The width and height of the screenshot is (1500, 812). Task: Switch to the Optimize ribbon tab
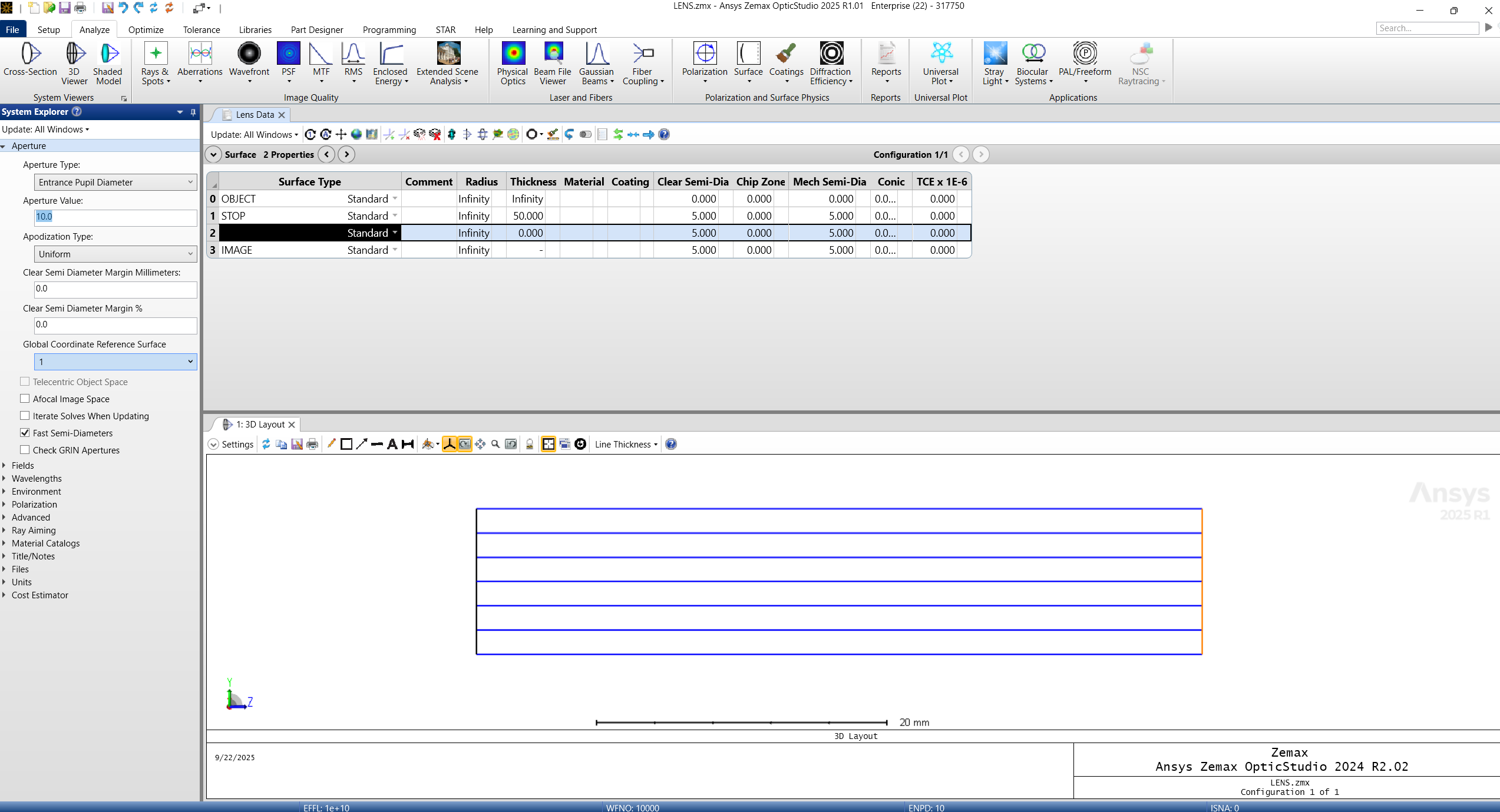pyautogui.click(x=146, y=29)
